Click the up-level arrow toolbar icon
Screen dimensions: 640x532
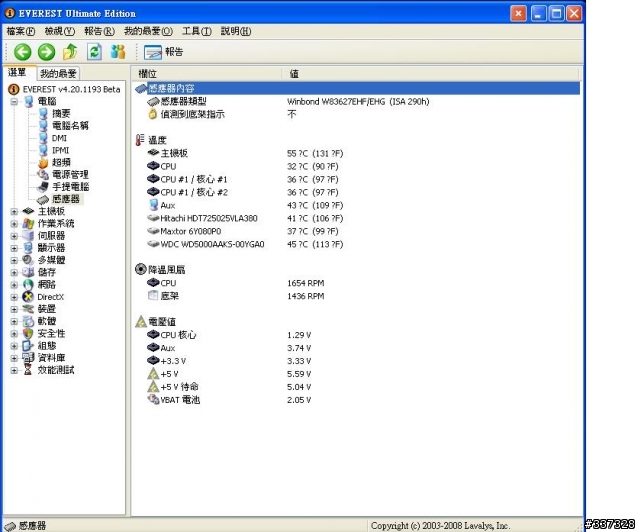point(70,52)
